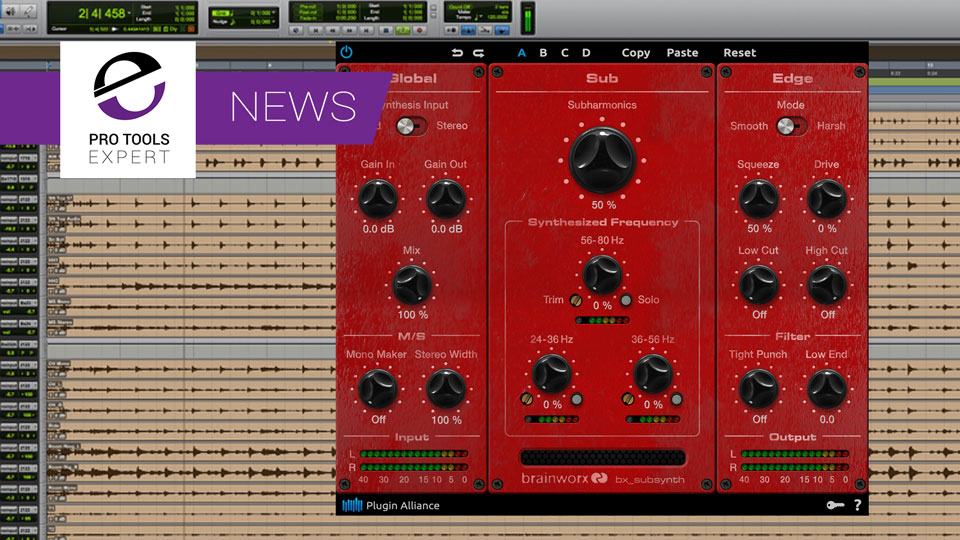Click Pro Tools transport Stop button
This screenshot has width=960, height=540.
(385, 29)
